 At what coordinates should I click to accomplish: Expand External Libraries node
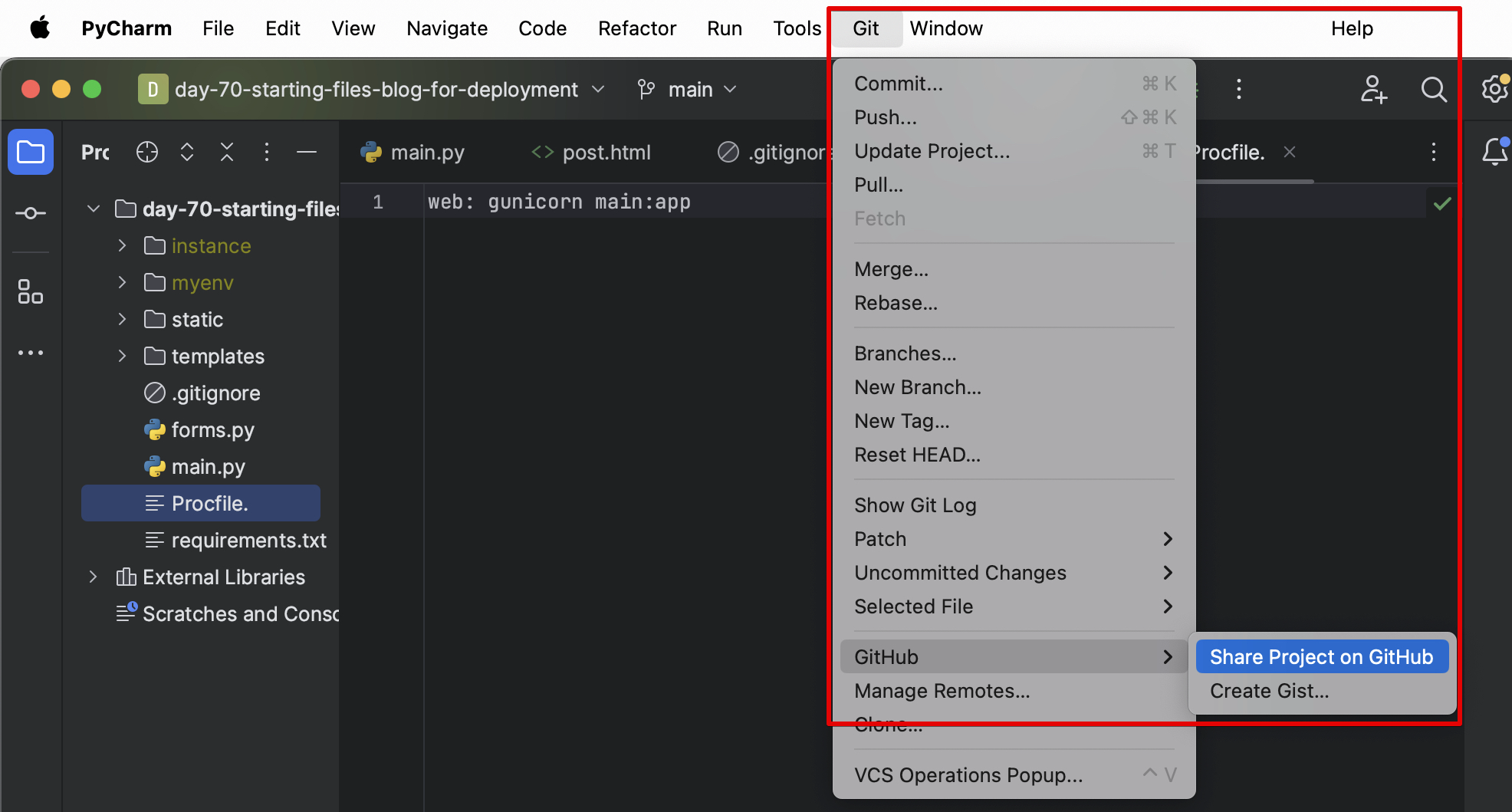(x=94, y=577)
